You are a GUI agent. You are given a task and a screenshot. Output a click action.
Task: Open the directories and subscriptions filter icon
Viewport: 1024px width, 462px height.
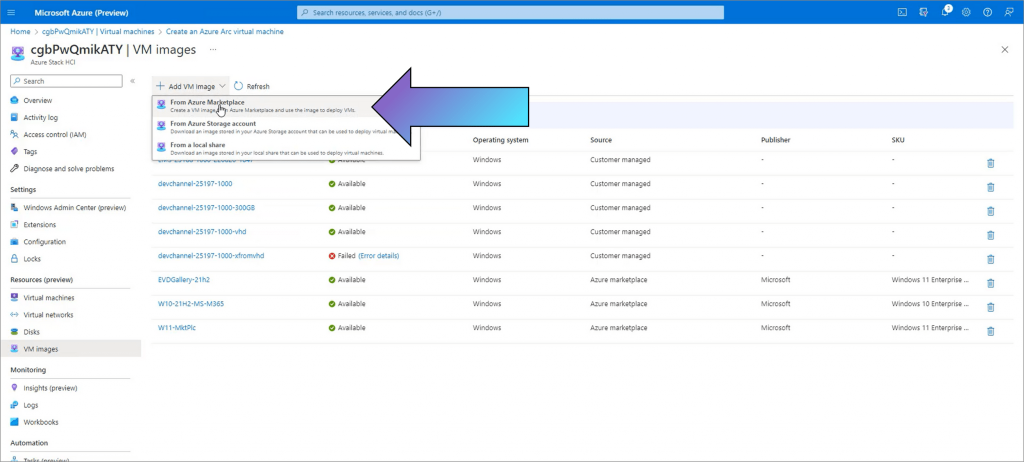pyautogui.click(x=923, y=12)
